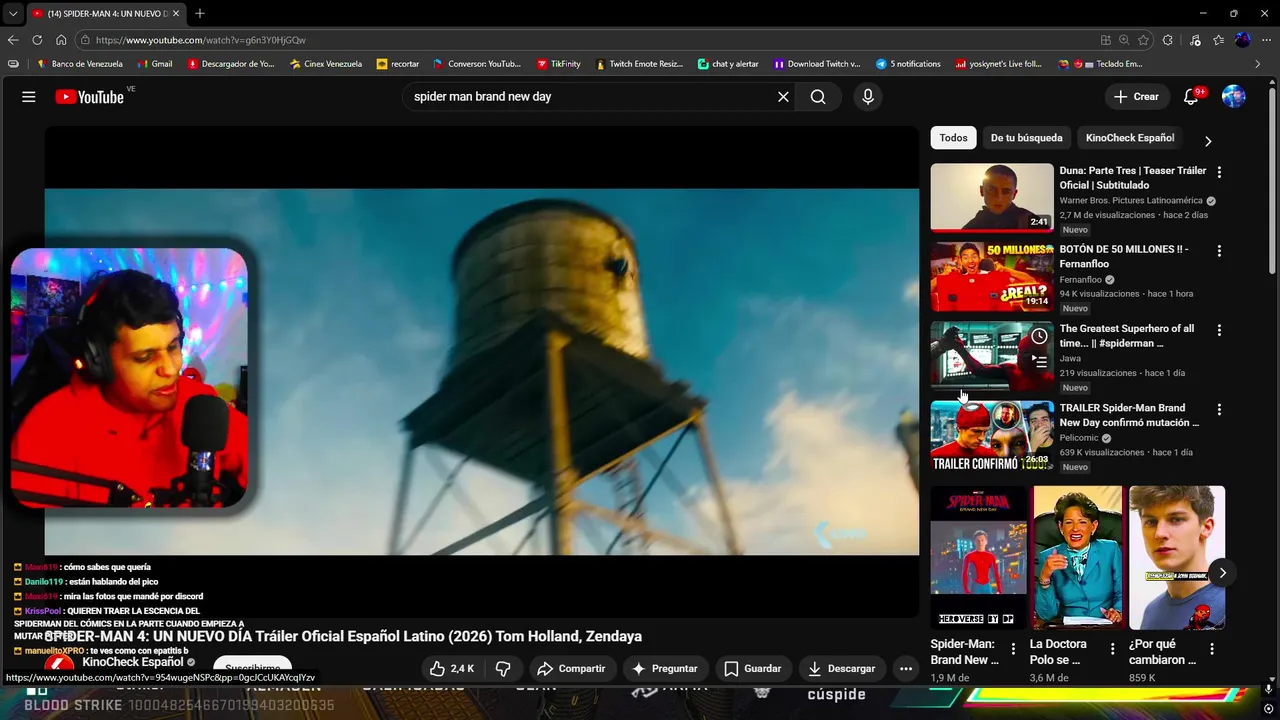This screenshot has width=1280, height=720.
Task: Click the 639 K visualizaciones text
Action: point(1102,452)
